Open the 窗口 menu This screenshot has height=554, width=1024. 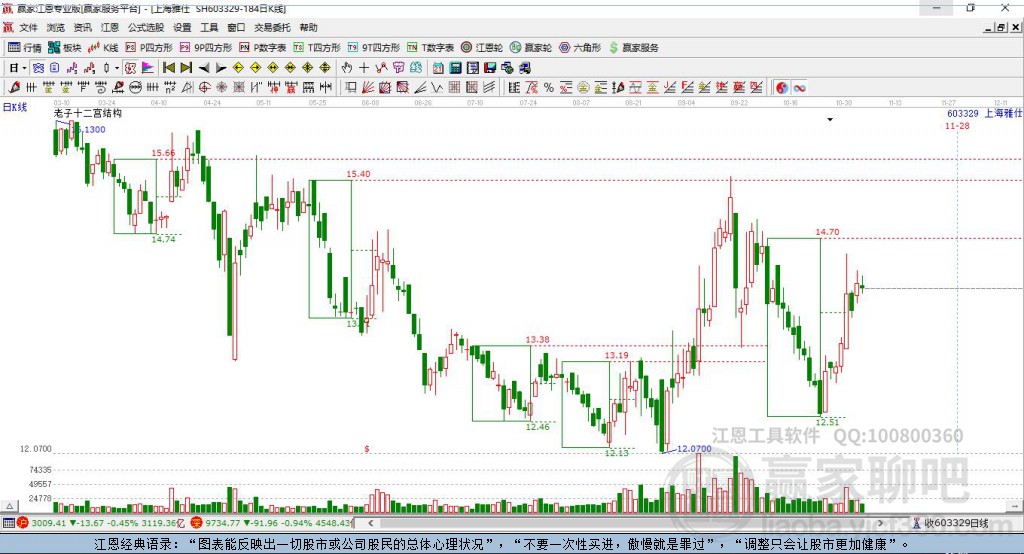[x=236, y=27]
